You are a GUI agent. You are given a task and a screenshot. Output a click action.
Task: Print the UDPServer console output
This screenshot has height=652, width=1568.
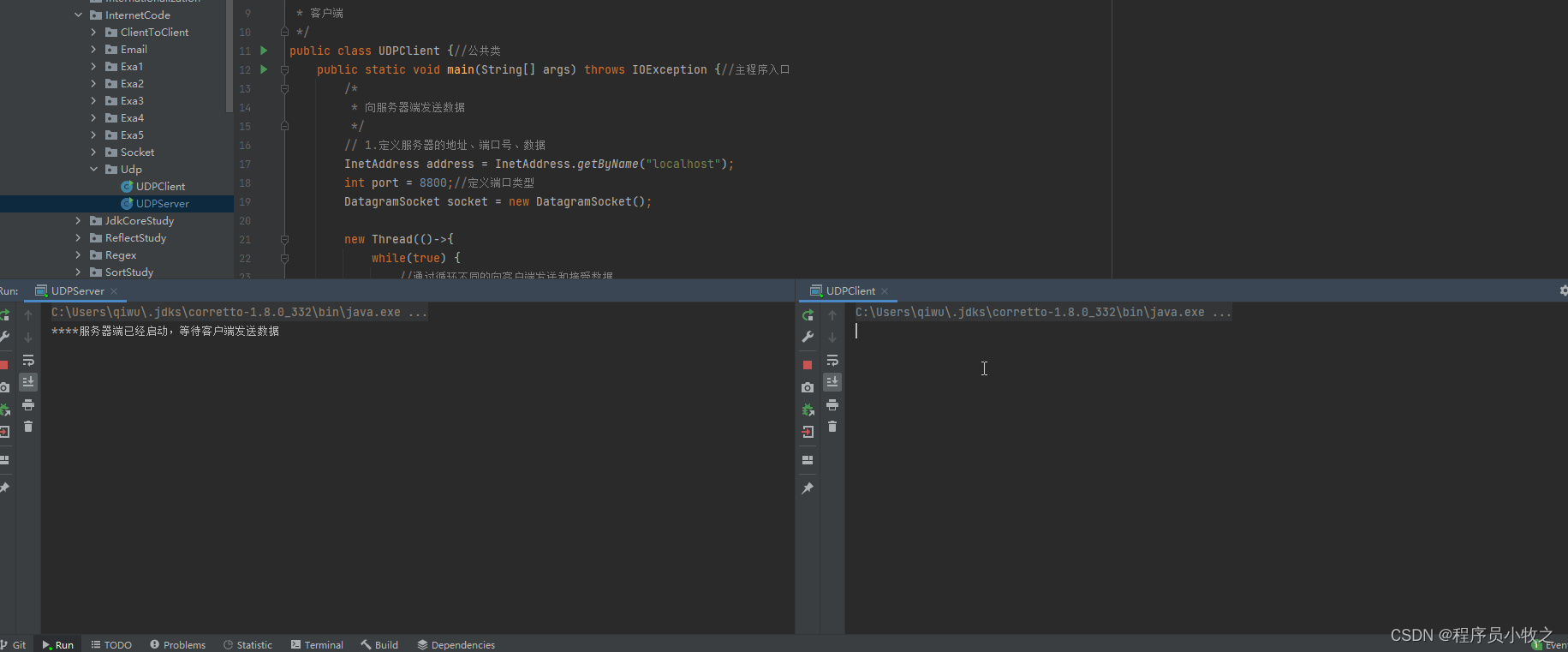click(28, 404)
